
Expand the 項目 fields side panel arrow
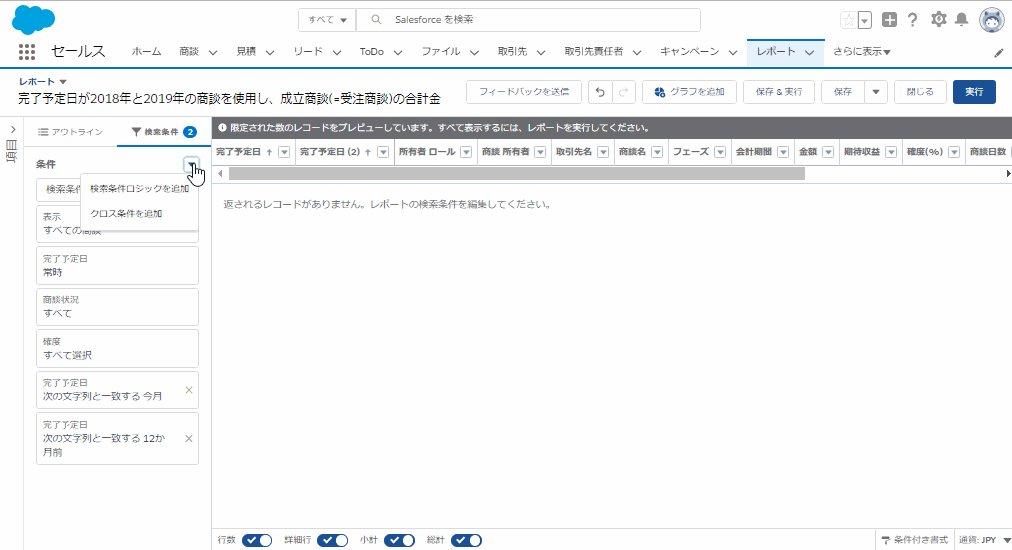tap(12, 130)
